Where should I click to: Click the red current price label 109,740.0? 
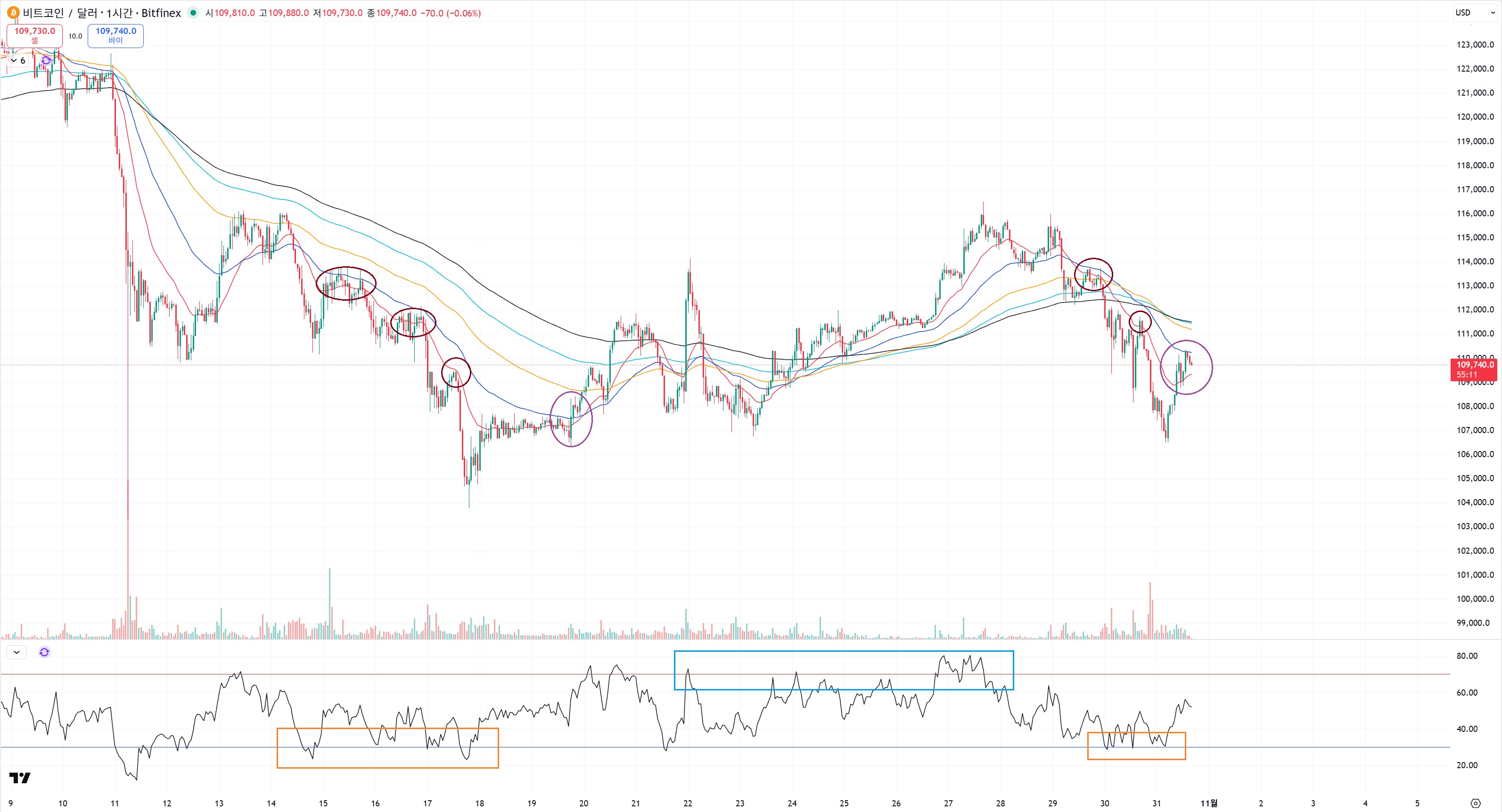pyautogui.click(x=1475, y=365)
